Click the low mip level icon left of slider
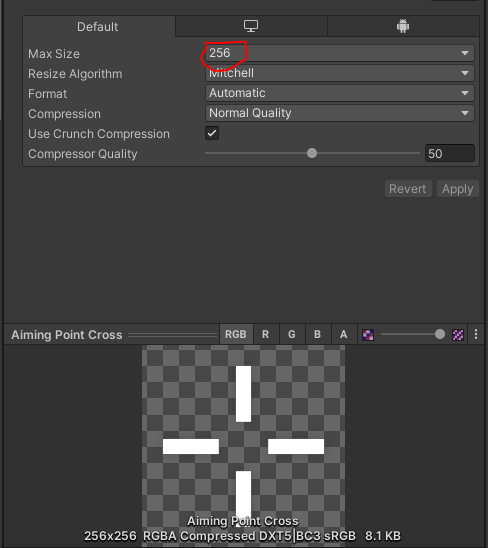The image size is (488, 548). pos(368,335)
